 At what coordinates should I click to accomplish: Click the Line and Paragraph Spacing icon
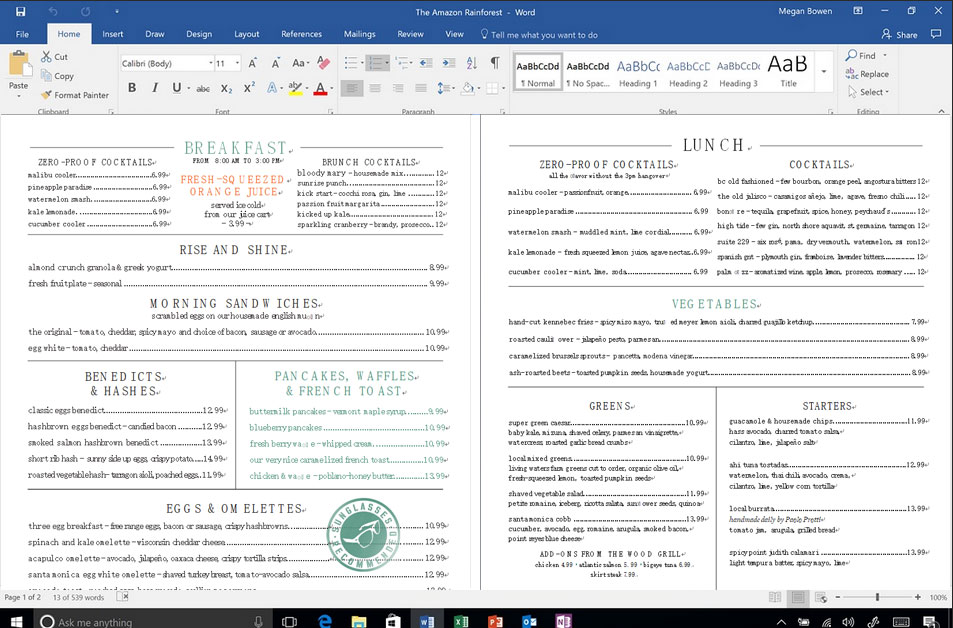pos(442,88)
